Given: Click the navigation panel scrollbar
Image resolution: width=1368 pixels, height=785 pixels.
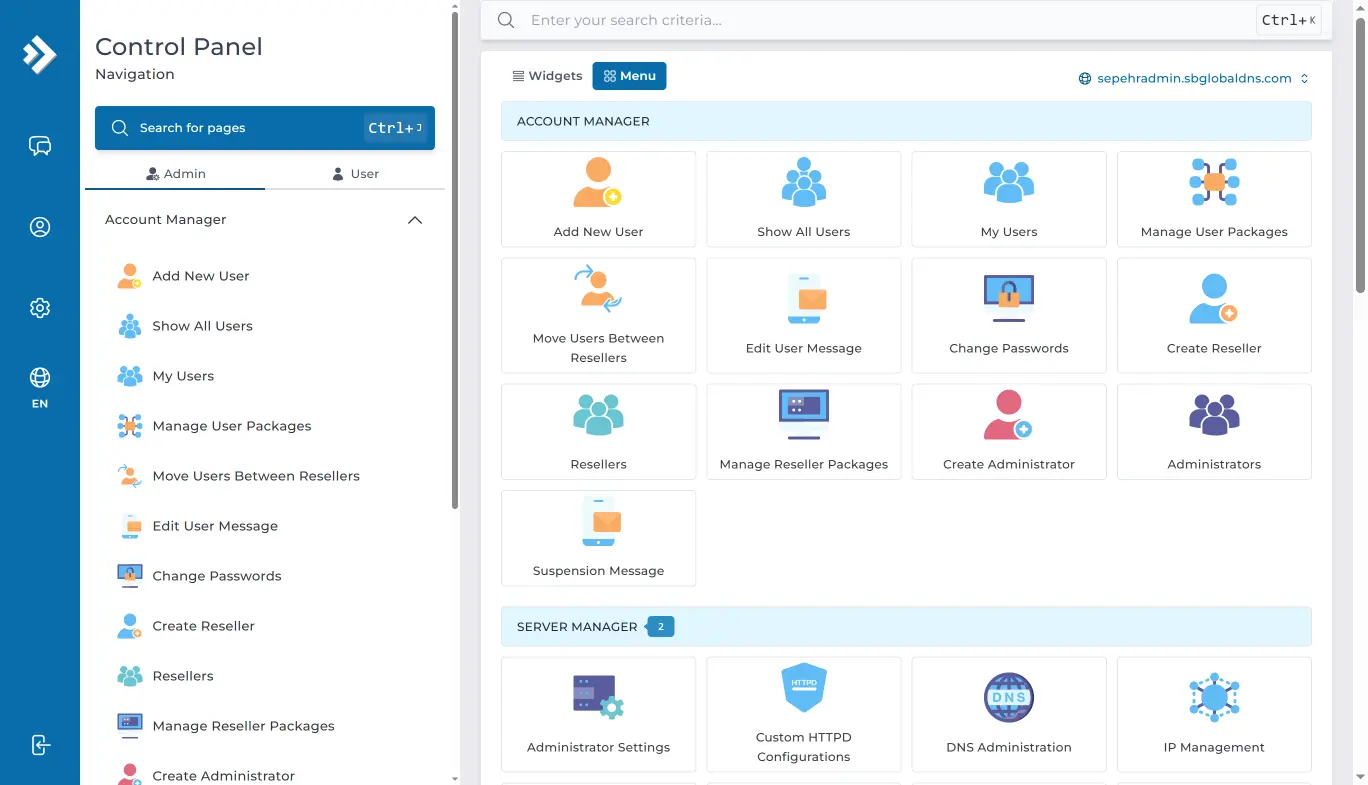Looking at the screenshot, I should [x=455, y=260].
